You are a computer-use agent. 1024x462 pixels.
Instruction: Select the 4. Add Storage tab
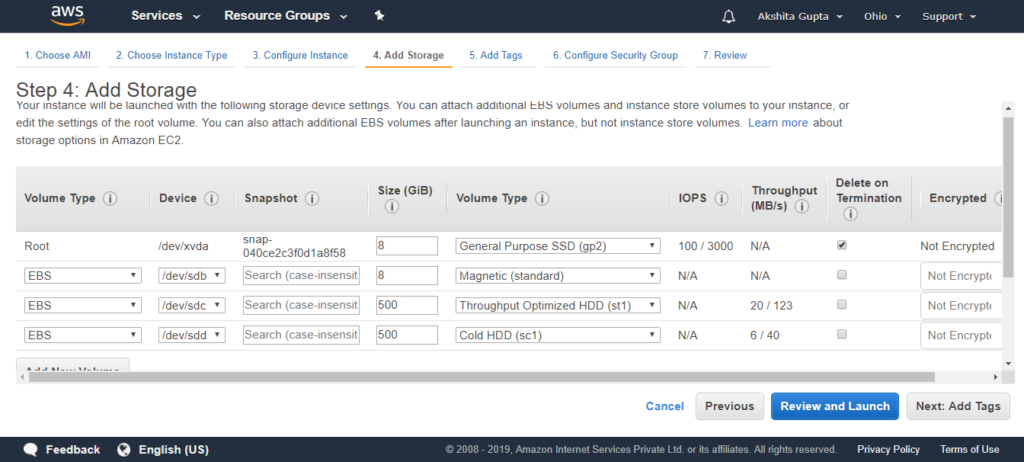[x=408, y=56]
